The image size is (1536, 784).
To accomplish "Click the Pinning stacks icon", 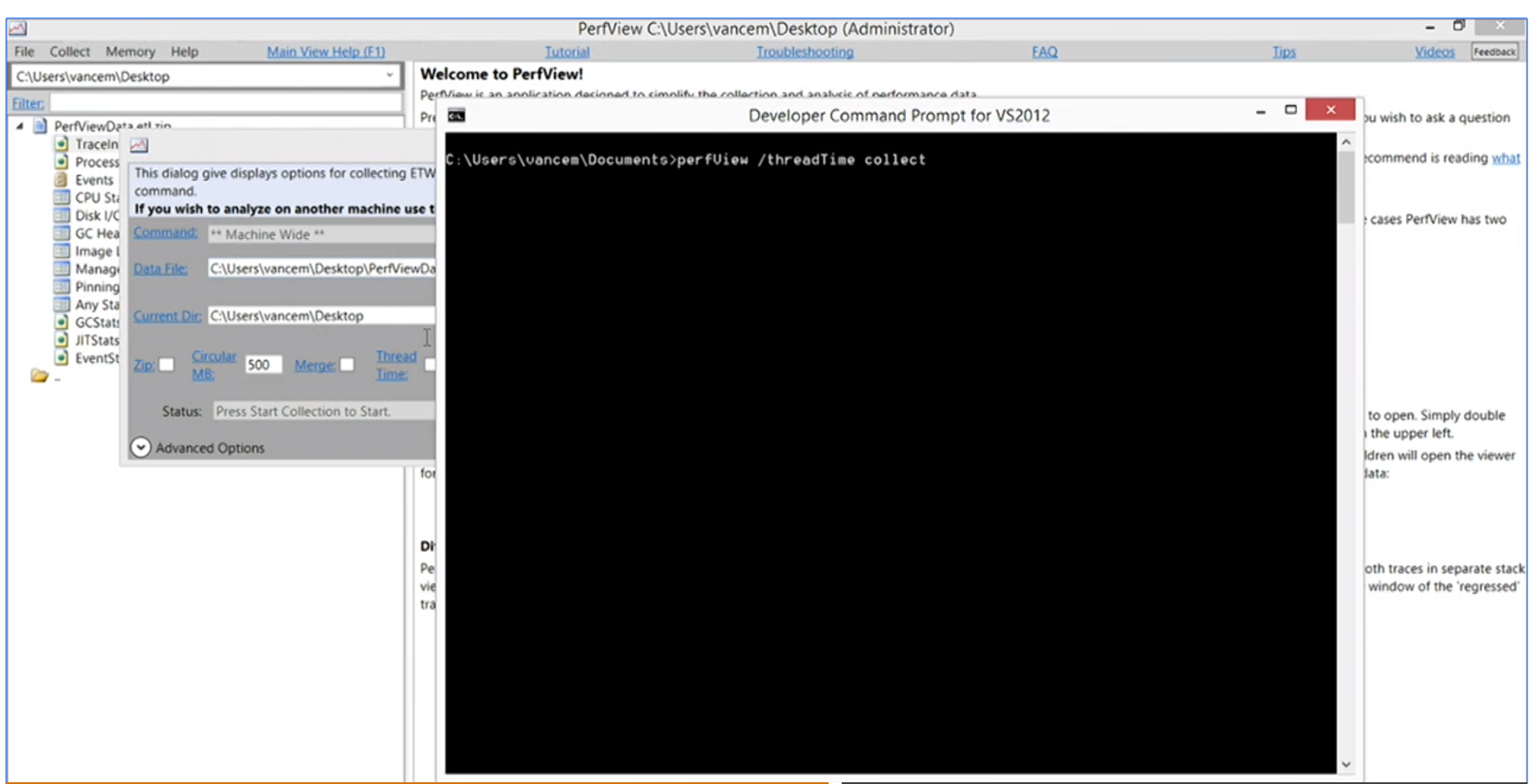I will [62, 287].
